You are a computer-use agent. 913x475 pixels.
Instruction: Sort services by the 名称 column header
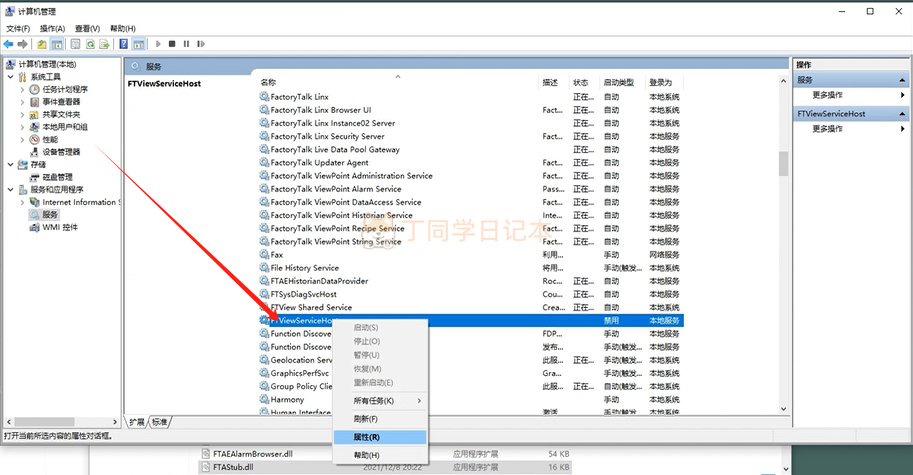click(x=398, y=83)
